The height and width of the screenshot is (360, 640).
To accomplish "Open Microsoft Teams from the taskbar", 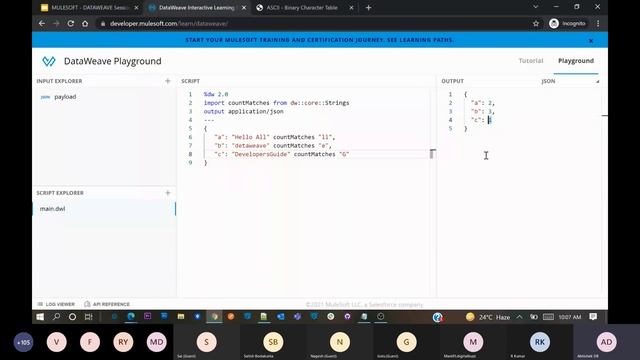I will (x=298, y=316).
